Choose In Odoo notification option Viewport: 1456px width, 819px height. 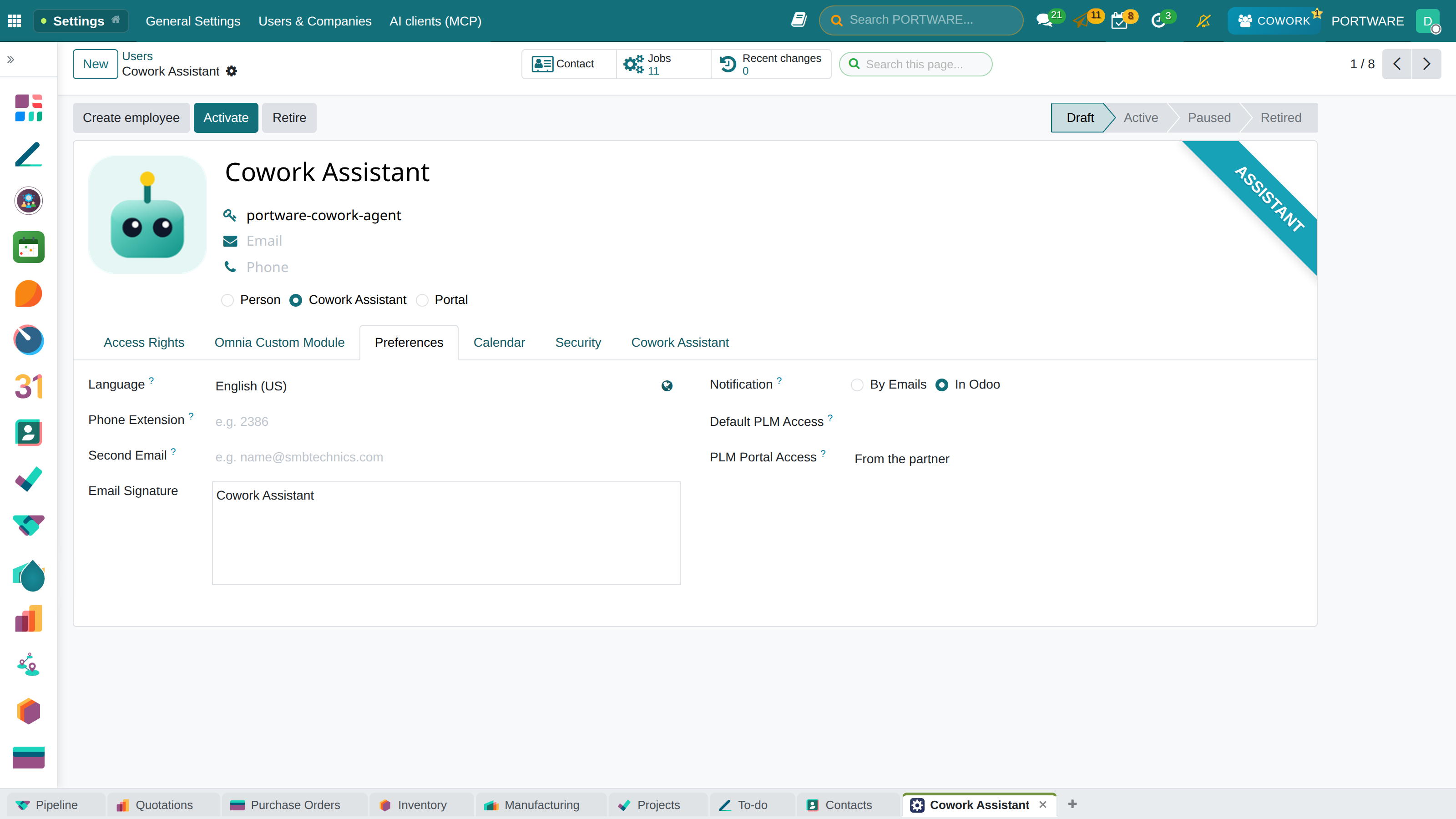tap(942, 385)
